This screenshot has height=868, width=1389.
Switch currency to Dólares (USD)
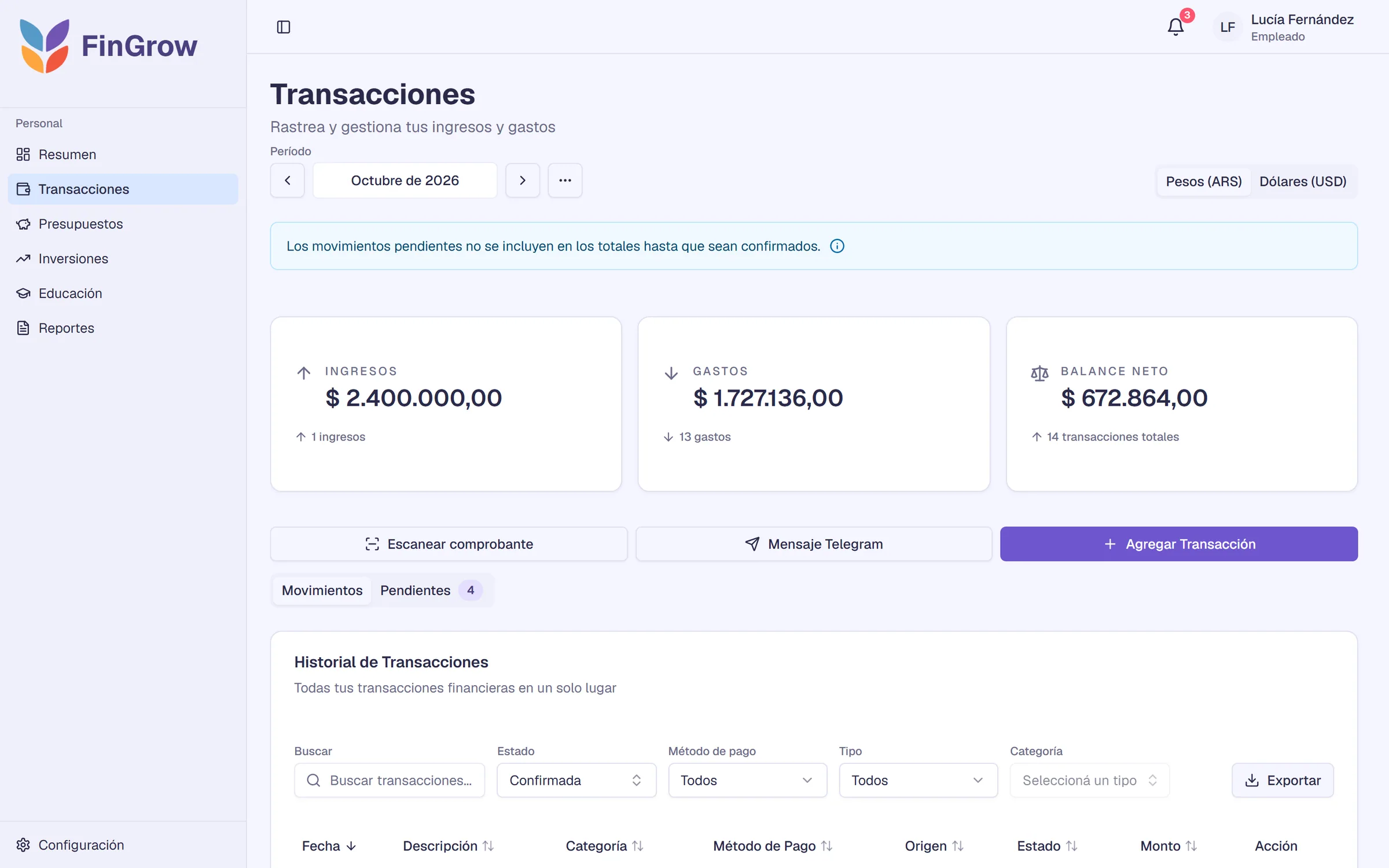tap(1303, 182)
